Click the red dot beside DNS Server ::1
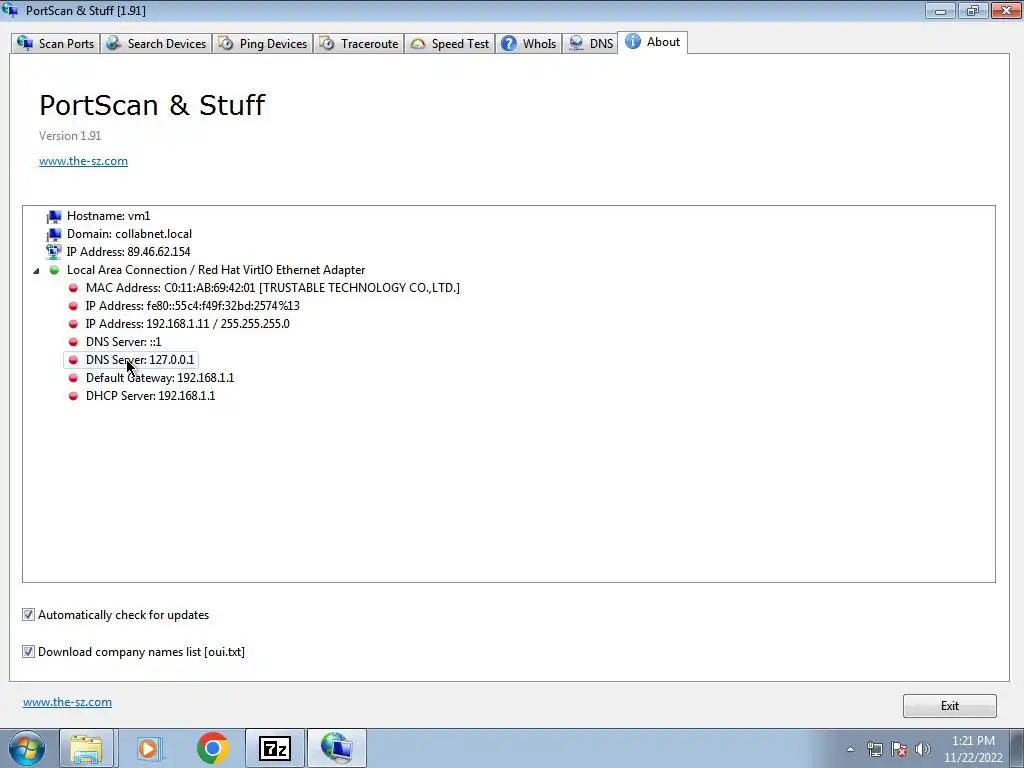Image resolution: width=1024 pixels, height=768 pixels. point(73,342)
